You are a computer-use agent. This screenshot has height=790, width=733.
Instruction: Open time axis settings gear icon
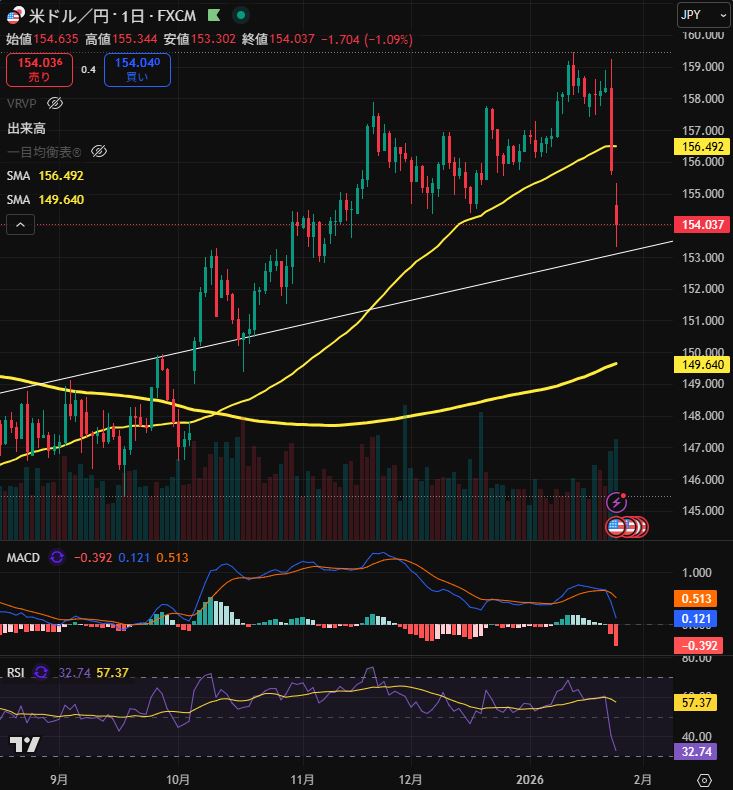(x=704, y=779)
